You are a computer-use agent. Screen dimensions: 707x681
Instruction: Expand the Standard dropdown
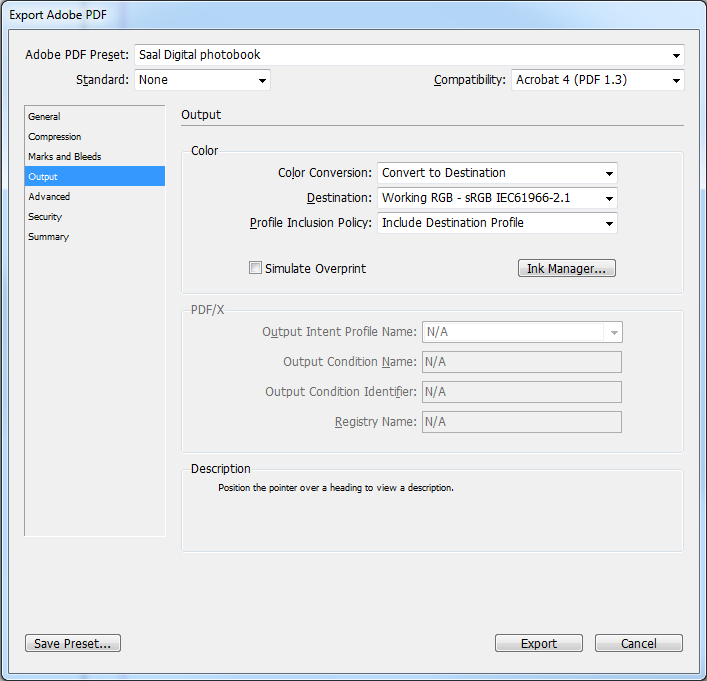(202, 80)
